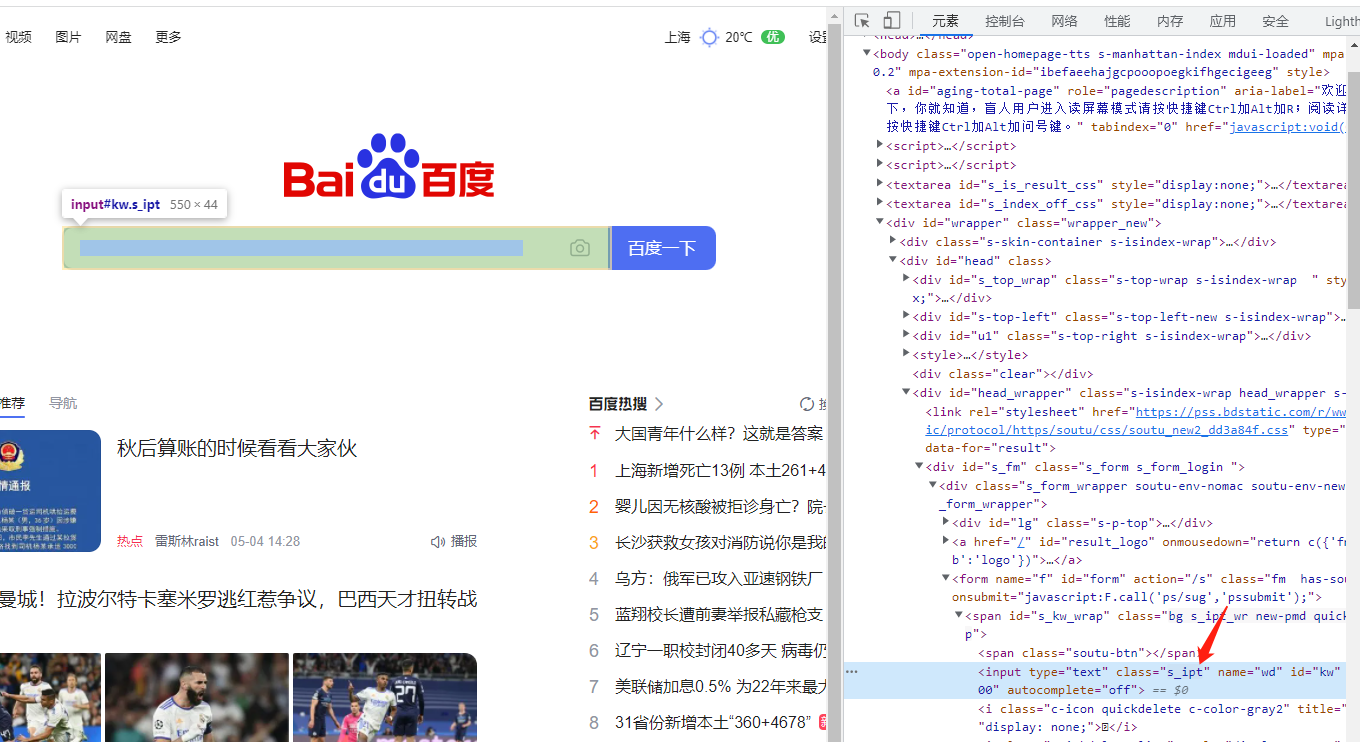This screenshot has width=1360, height=742.
Task: Open hot search 辽宁一职校封闭40多天
Action: 720,650
